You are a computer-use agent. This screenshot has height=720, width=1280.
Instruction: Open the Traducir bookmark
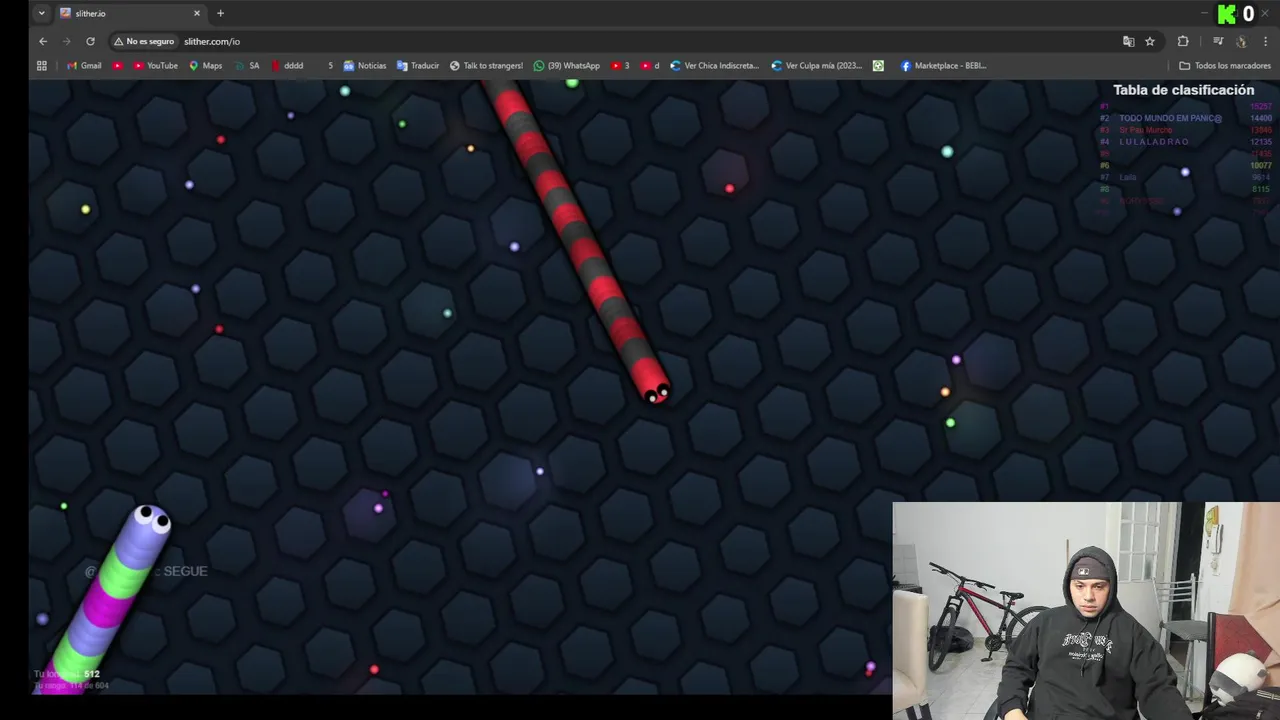click(418, 65)
